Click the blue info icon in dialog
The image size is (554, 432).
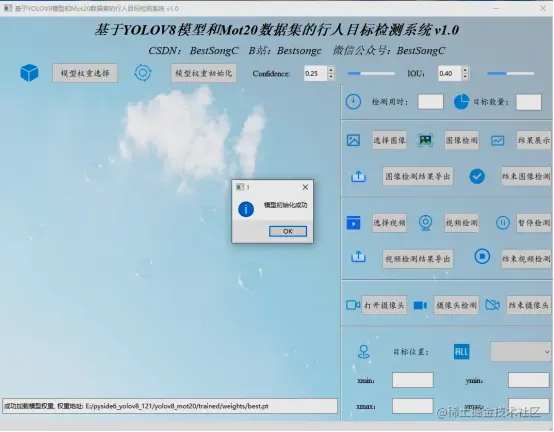coord(246,209)
